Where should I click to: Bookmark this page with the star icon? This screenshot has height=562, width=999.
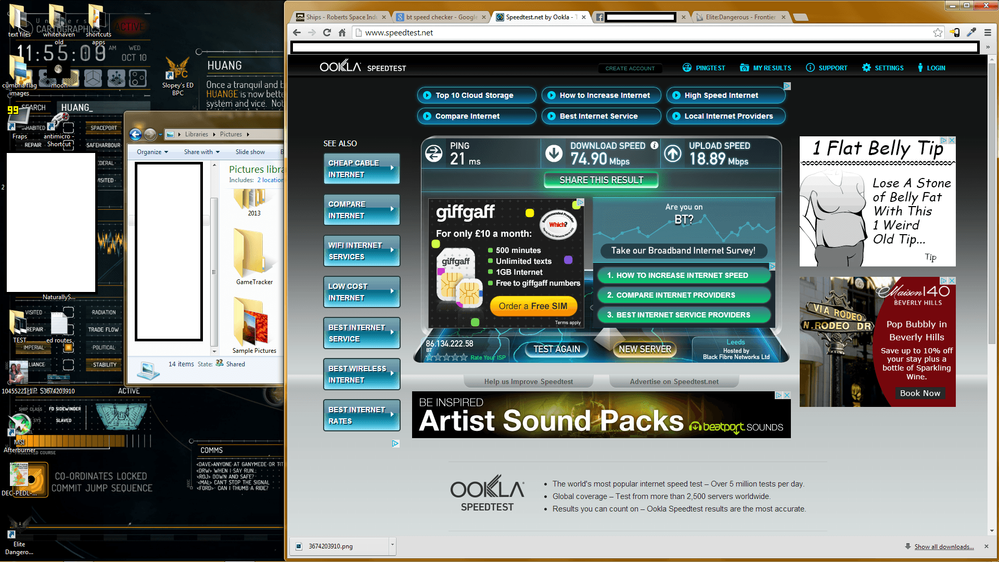pyautogui.click(x=938, y=32)
